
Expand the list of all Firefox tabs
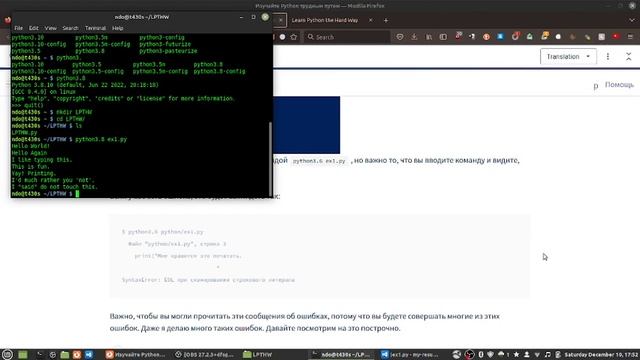click(x=631, y=20)
